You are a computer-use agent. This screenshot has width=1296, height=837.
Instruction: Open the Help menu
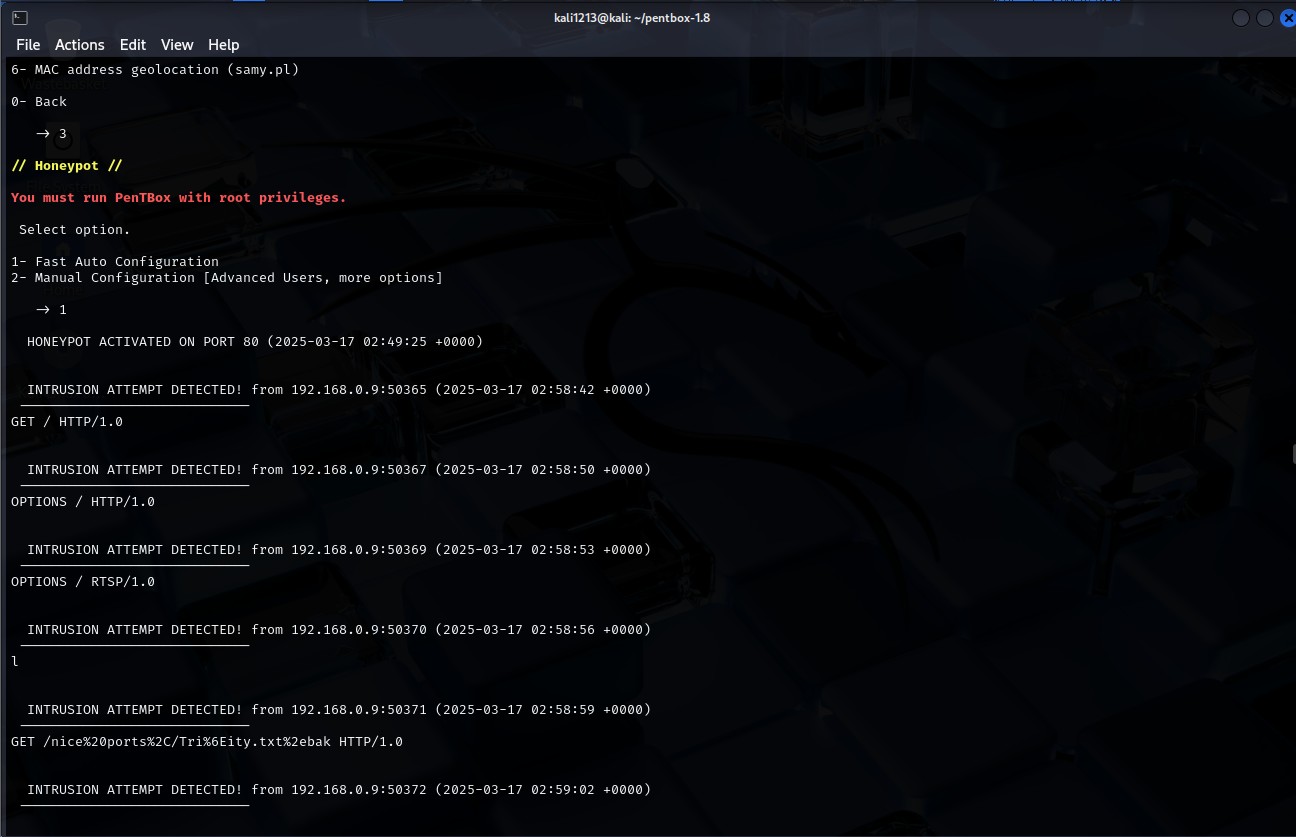point(223,44)
